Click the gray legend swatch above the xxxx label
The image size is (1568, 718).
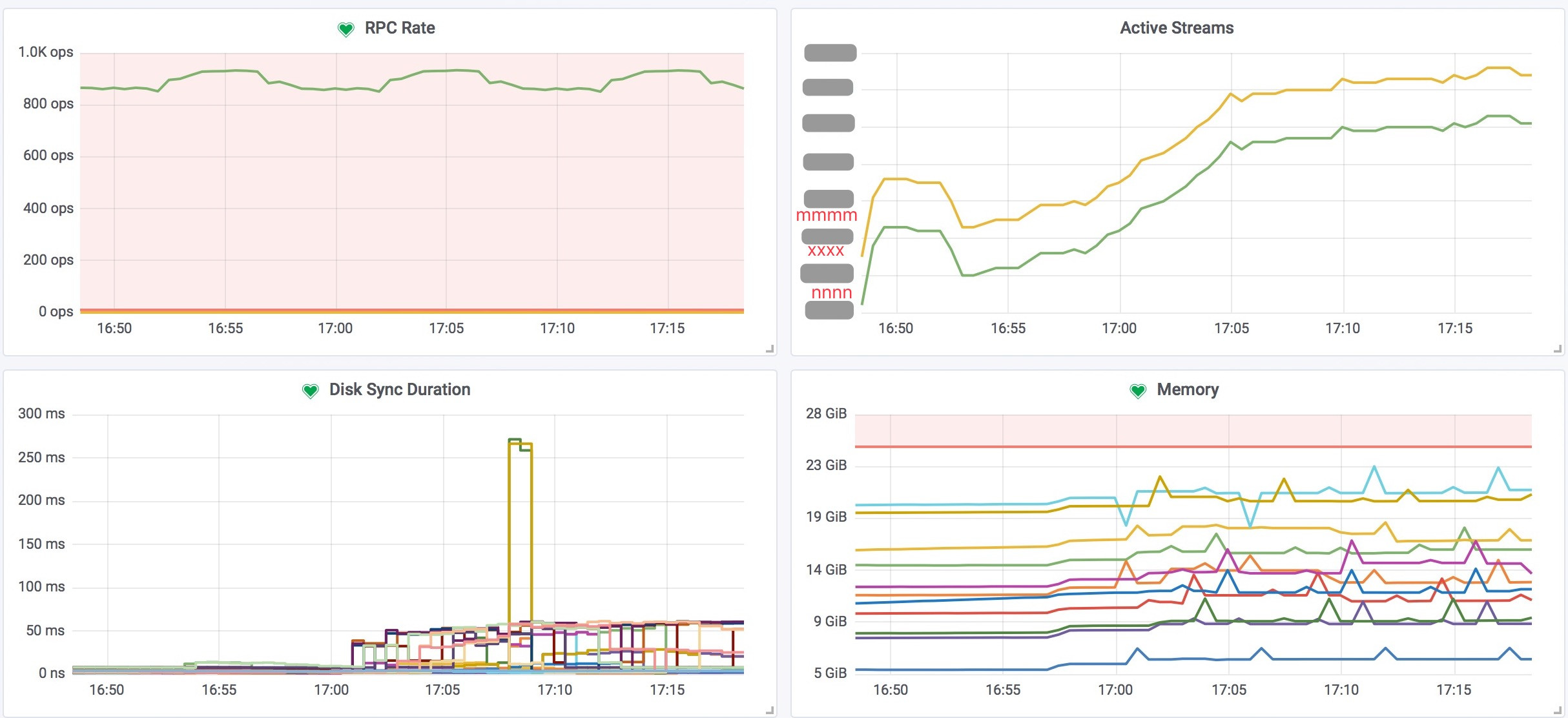click(x=829, y=237)
